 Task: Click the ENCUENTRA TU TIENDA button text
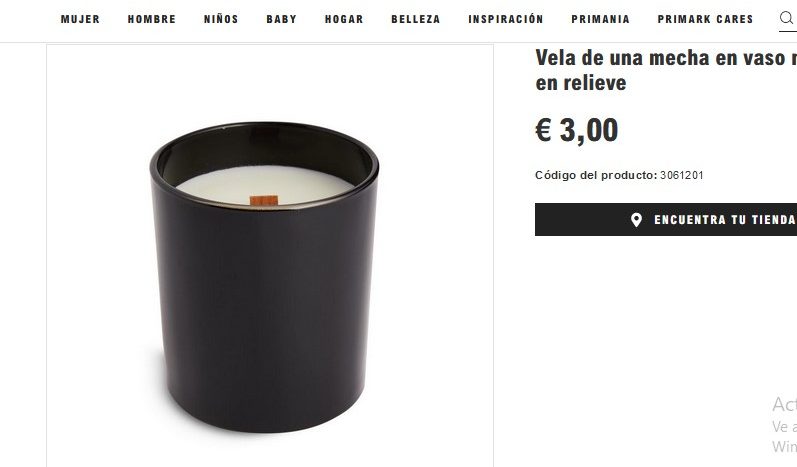[x=725, y=220]
